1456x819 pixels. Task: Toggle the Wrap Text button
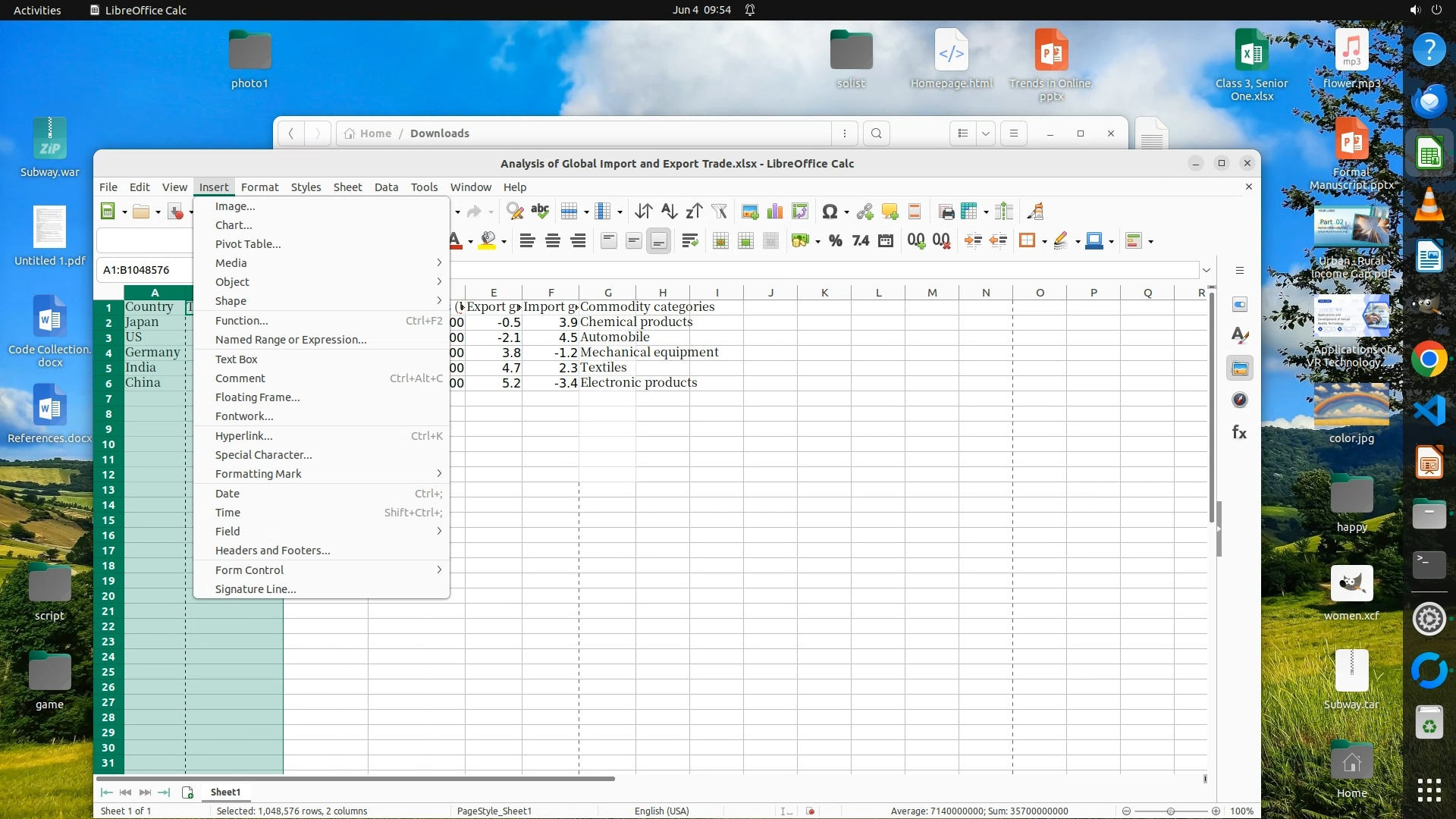tap(689, 241)
